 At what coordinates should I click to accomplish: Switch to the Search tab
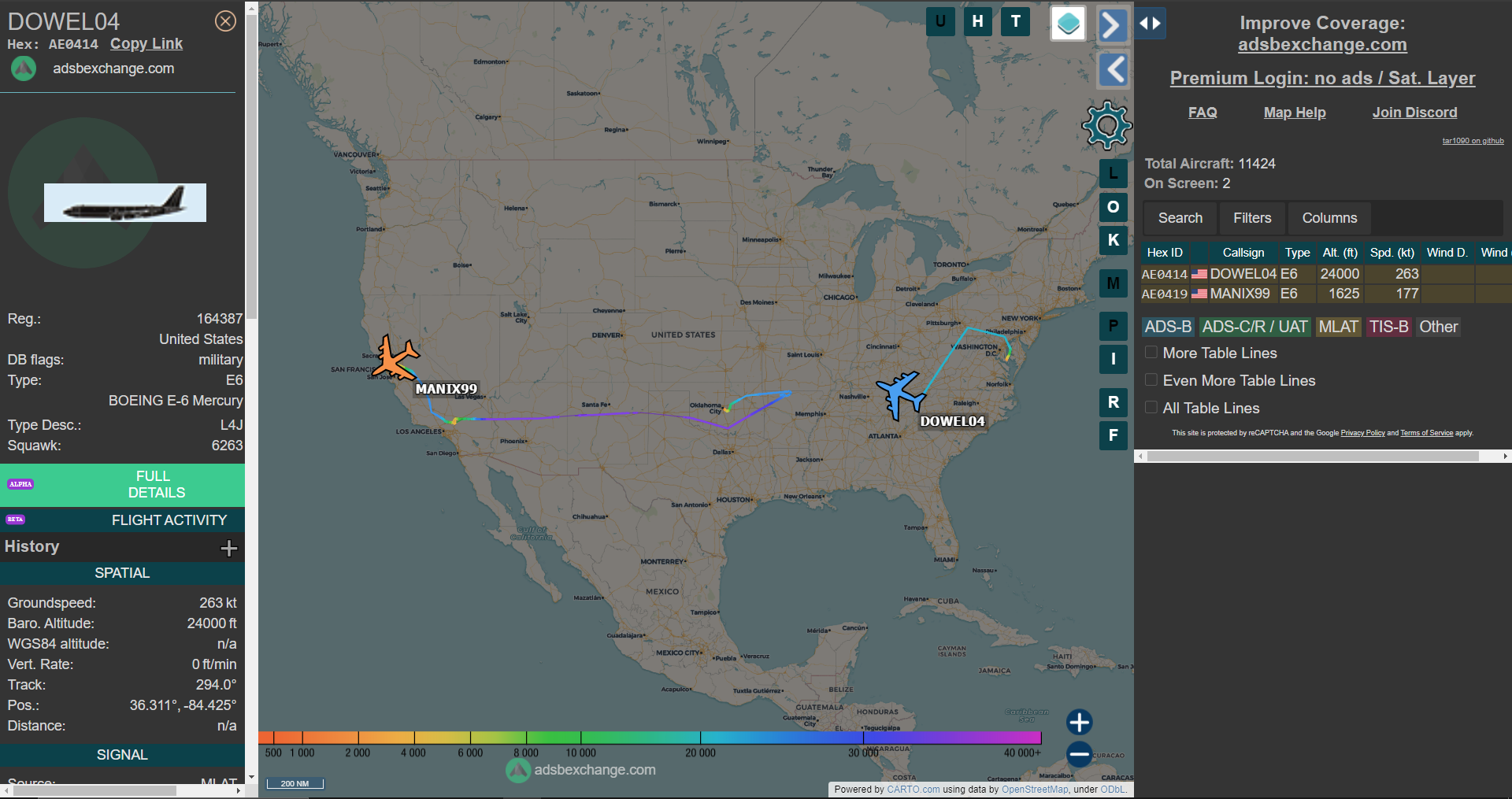click(1180, 218)
